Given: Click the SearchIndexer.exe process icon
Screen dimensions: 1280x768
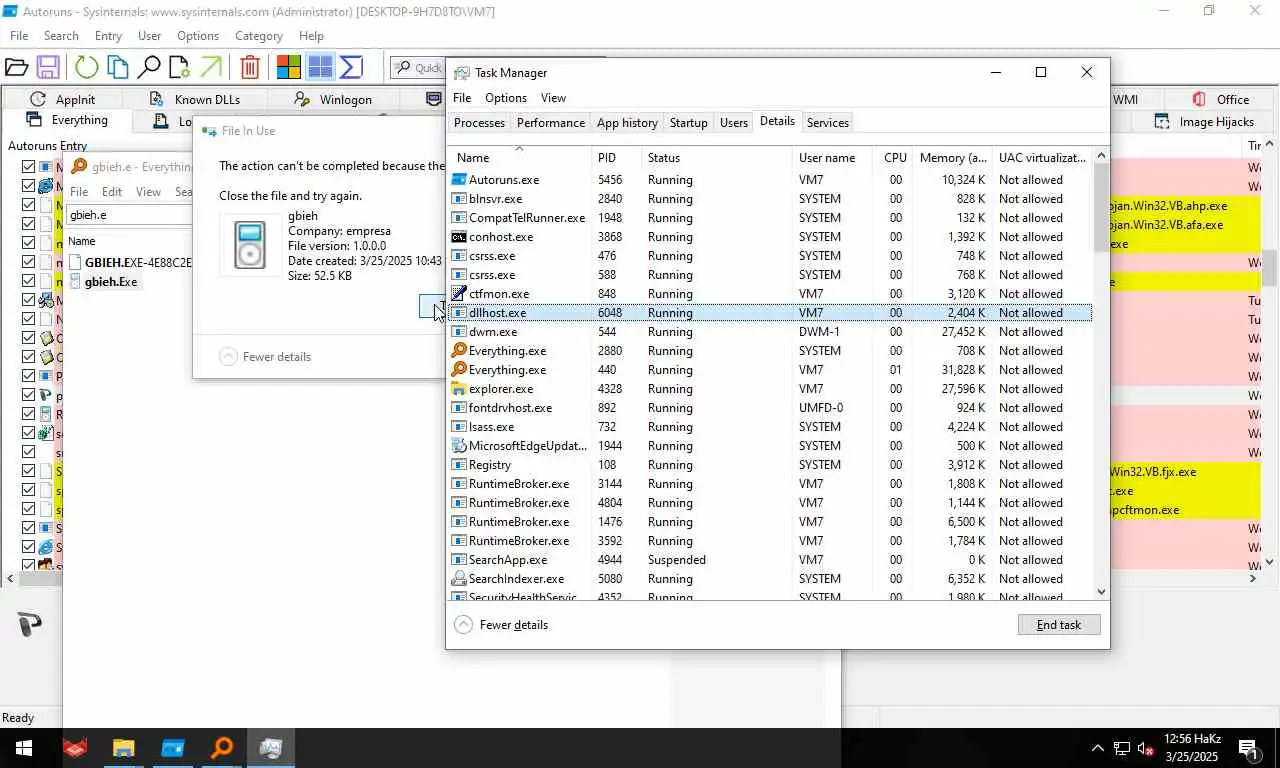Looking at the screenshot, I should [459, 579].
